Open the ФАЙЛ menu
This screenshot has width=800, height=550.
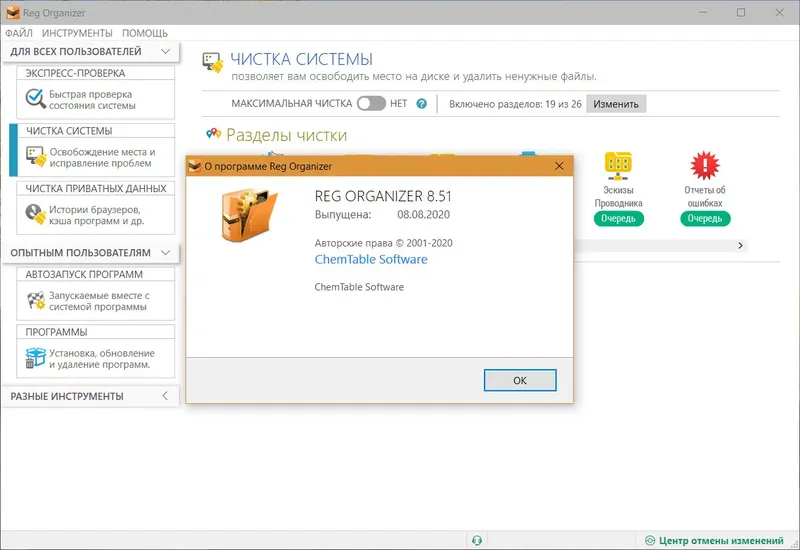[19, 33]
